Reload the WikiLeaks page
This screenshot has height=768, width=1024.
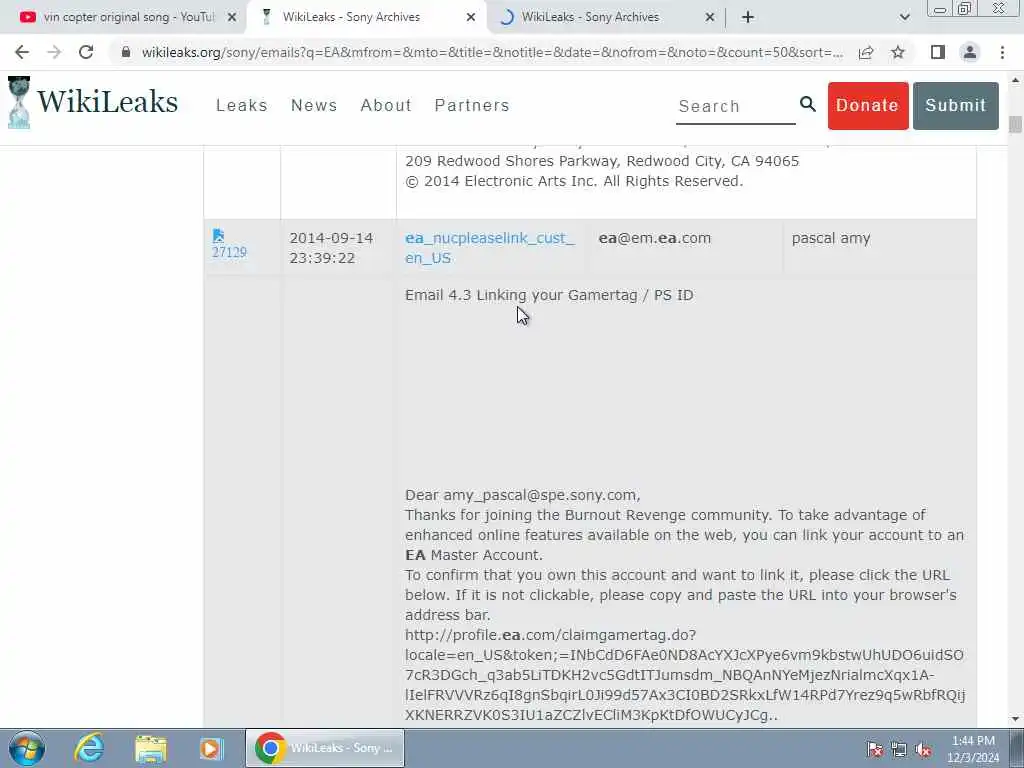(x=86, y=52)
